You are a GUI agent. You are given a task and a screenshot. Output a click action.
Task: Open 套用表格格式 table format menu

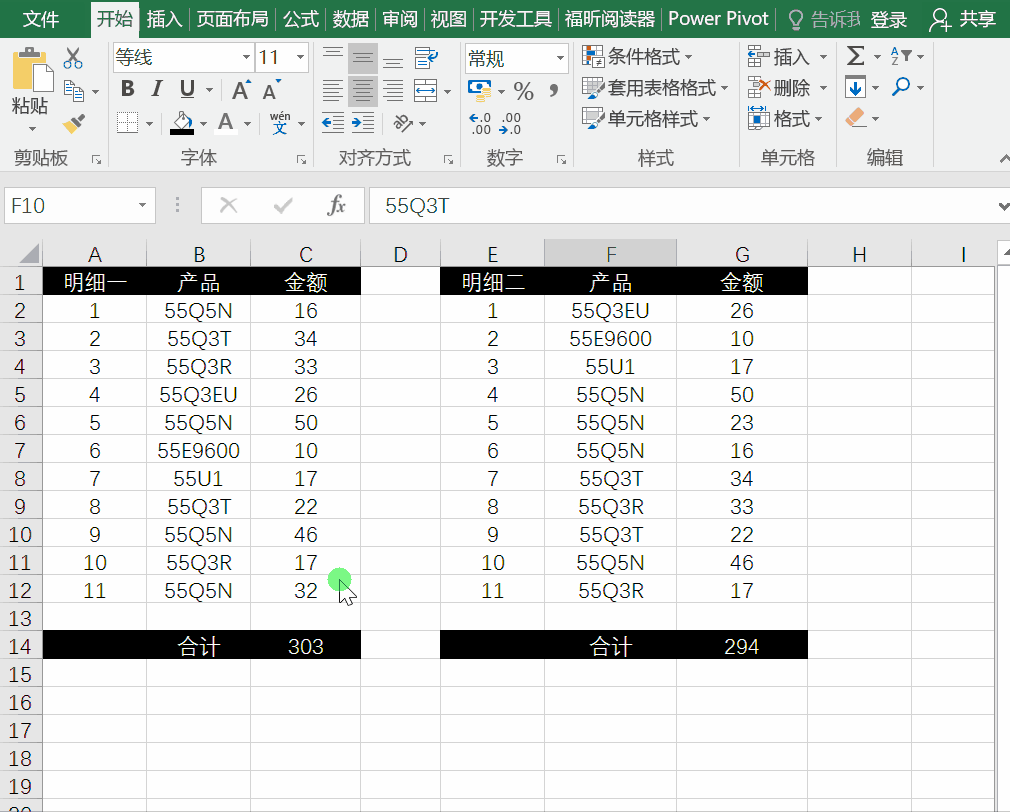point(655,88)
